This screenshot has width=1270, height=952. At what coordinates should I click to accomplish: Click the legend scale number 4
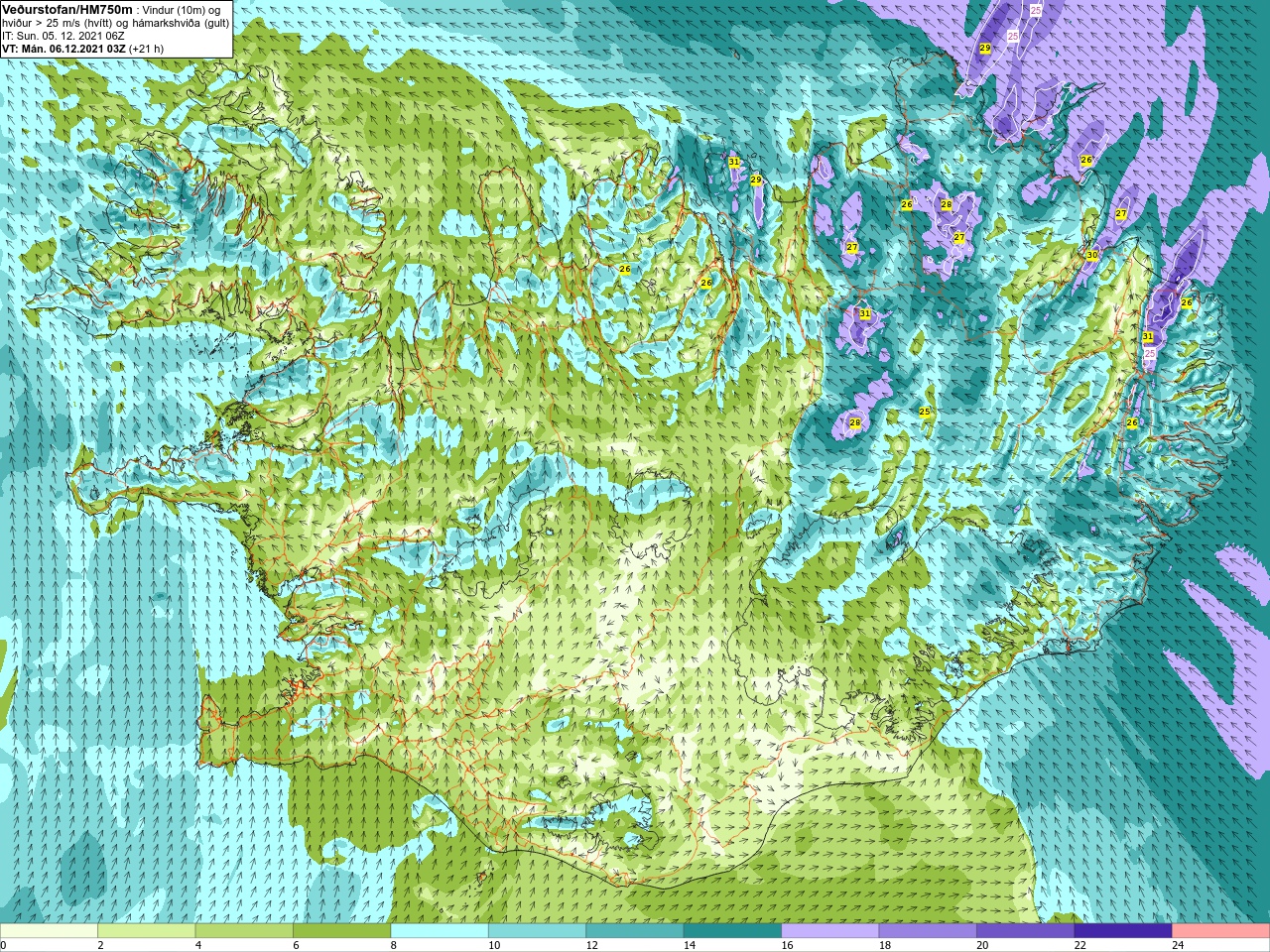[198, 945]
